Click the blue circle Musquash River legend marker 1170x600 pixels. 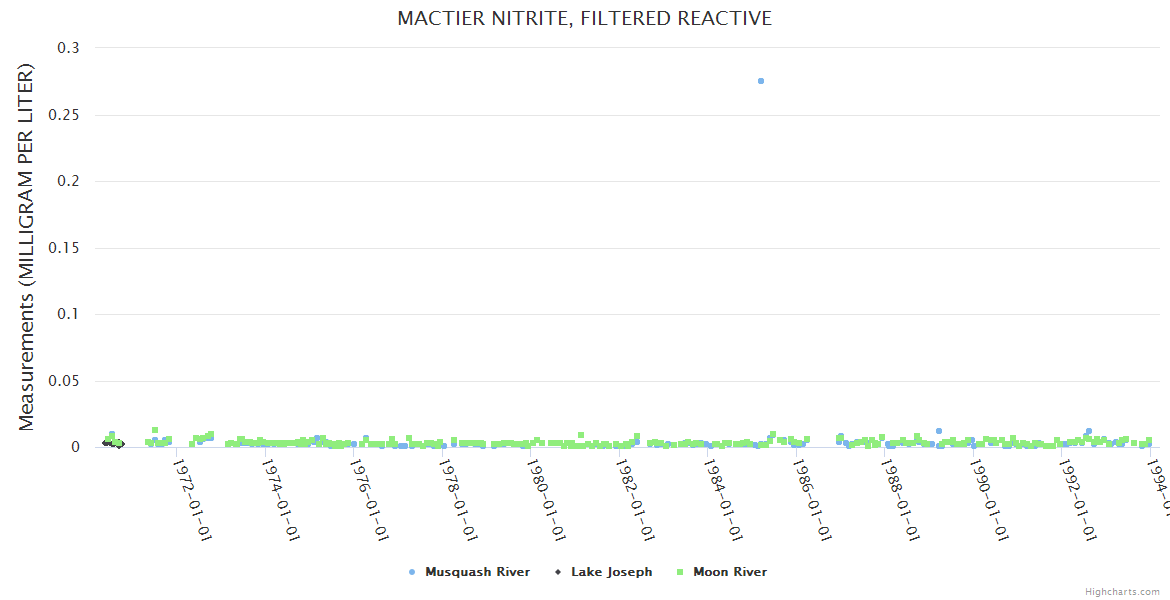click(412, 572)
